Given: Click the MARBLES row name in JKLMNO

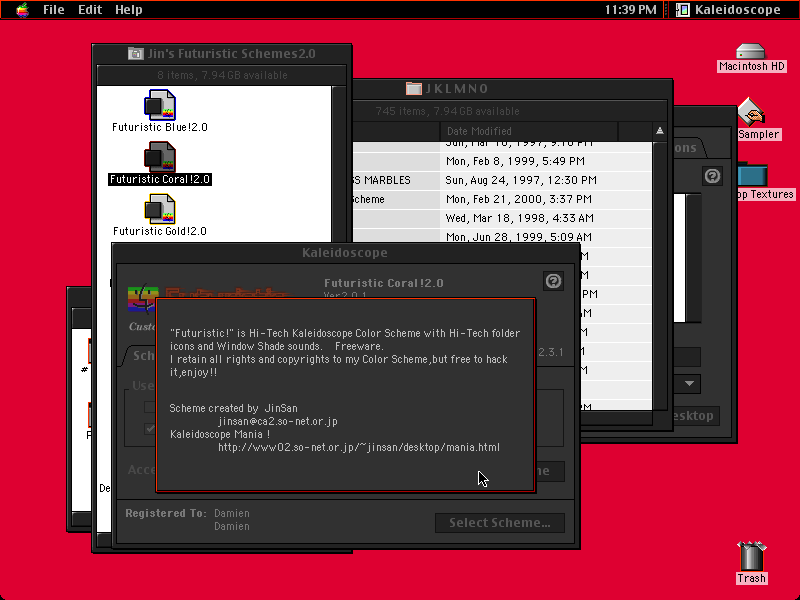Looking at the screenshot, I should (x=382, y=180).
